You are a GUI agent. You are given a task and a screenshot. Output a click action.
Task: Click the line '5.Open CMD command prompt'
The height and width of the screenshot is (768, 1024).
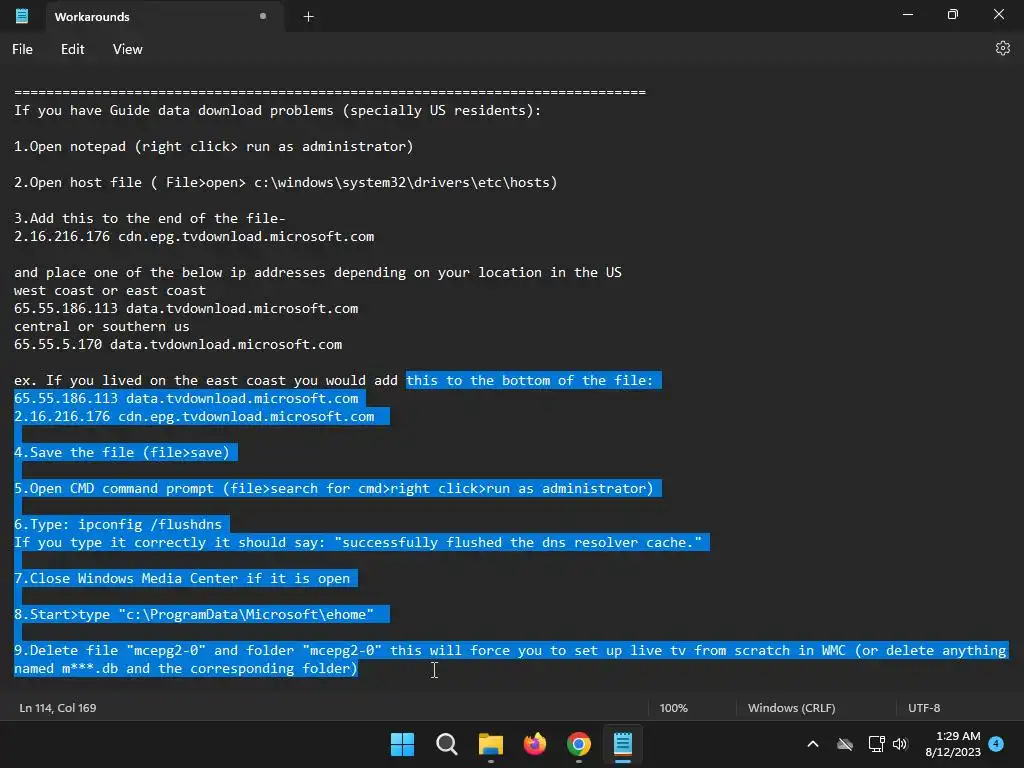click(334, 488)
